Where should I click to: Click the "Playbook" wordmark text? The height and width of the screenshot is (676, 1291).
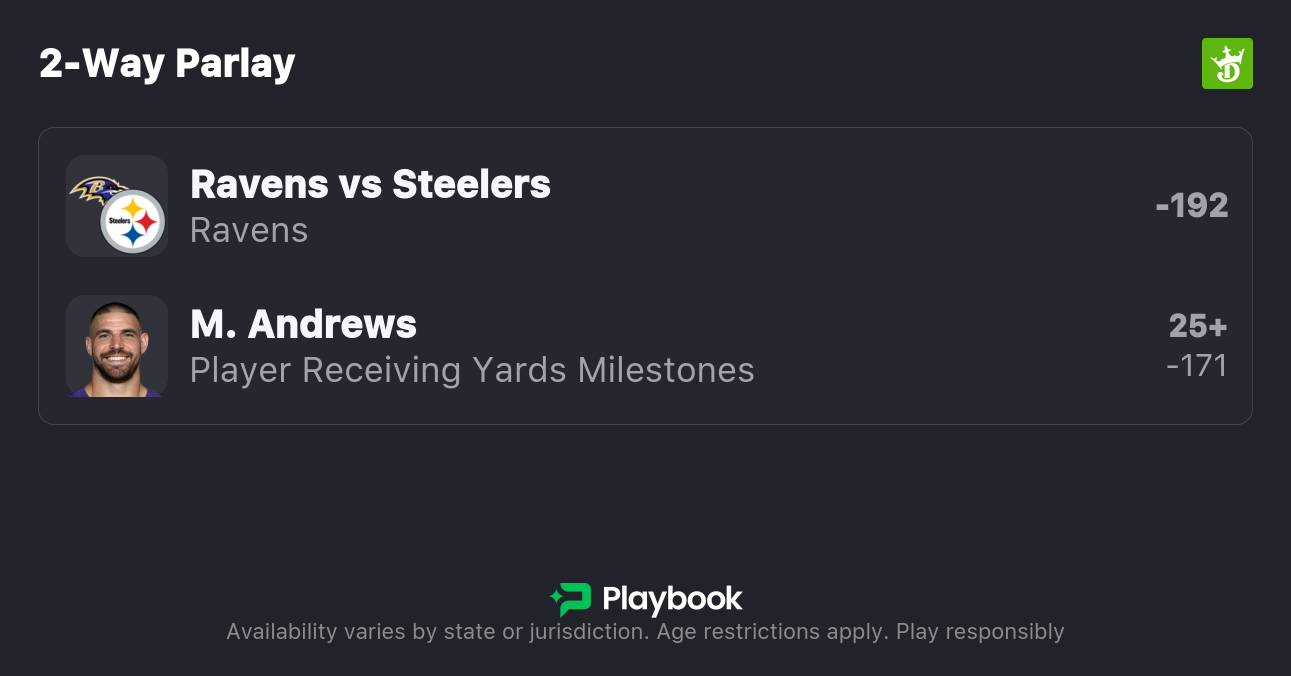click(672, 599)
